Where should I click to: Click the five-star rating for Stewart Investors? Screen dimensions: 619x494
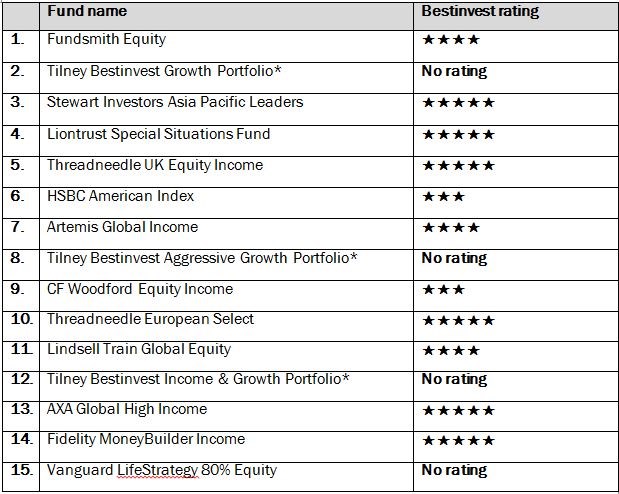tap(458, 103)
